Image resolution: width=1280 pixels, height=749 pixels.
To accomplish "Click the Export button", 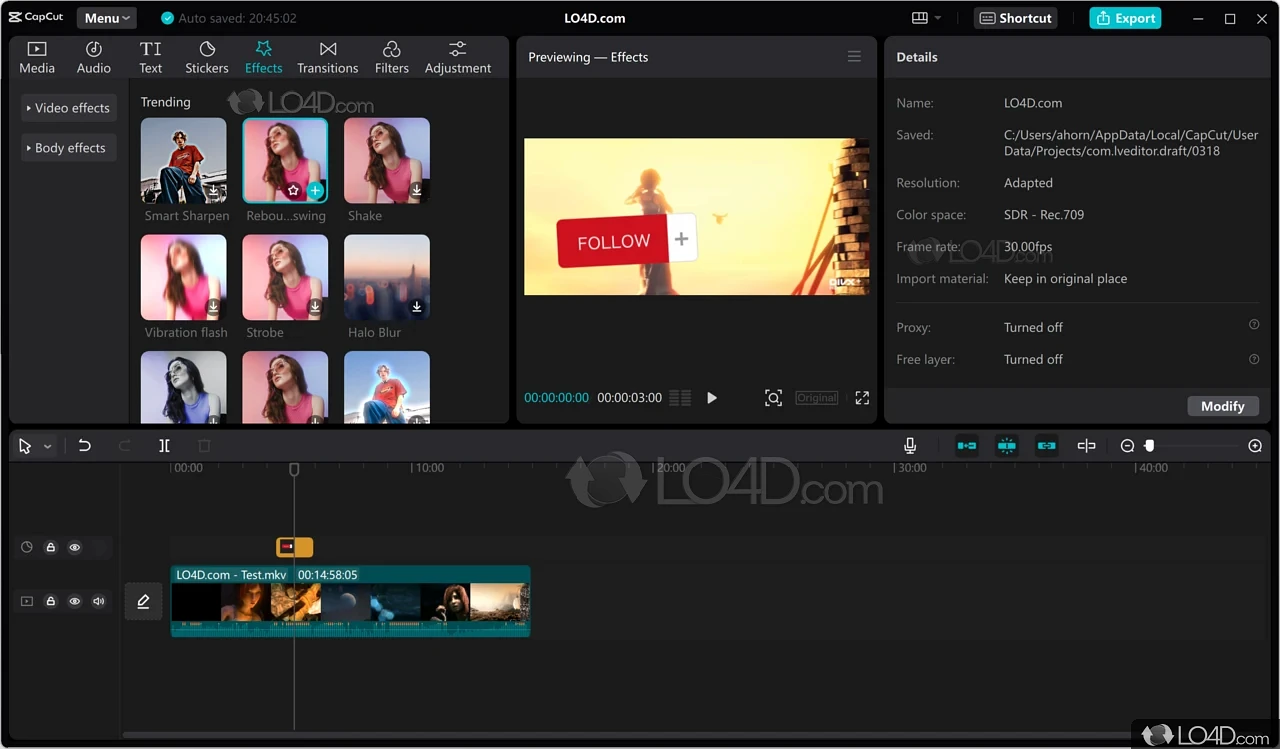I will tap(1125, 18).
